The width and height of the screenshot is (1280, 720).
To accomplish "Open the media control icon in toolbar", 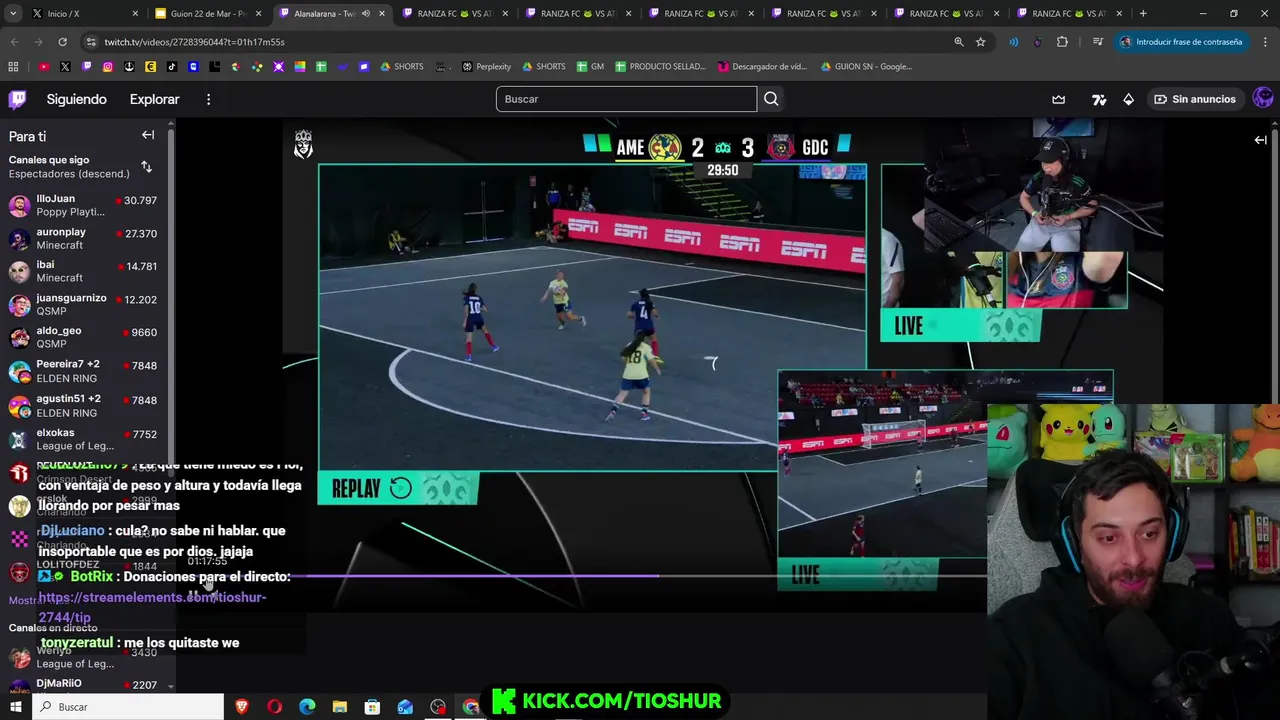I will pos(1098,42).
